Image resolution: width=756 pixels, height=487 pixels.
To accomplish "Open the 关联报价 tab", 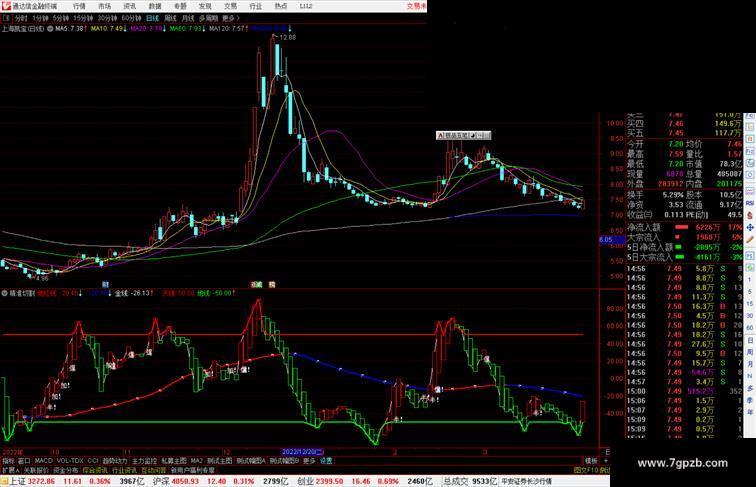I will 36,470.
